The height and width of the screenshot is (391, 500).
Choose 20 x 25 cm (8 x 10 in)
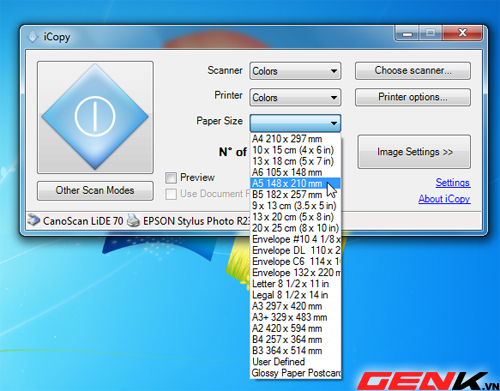(295, 228)
